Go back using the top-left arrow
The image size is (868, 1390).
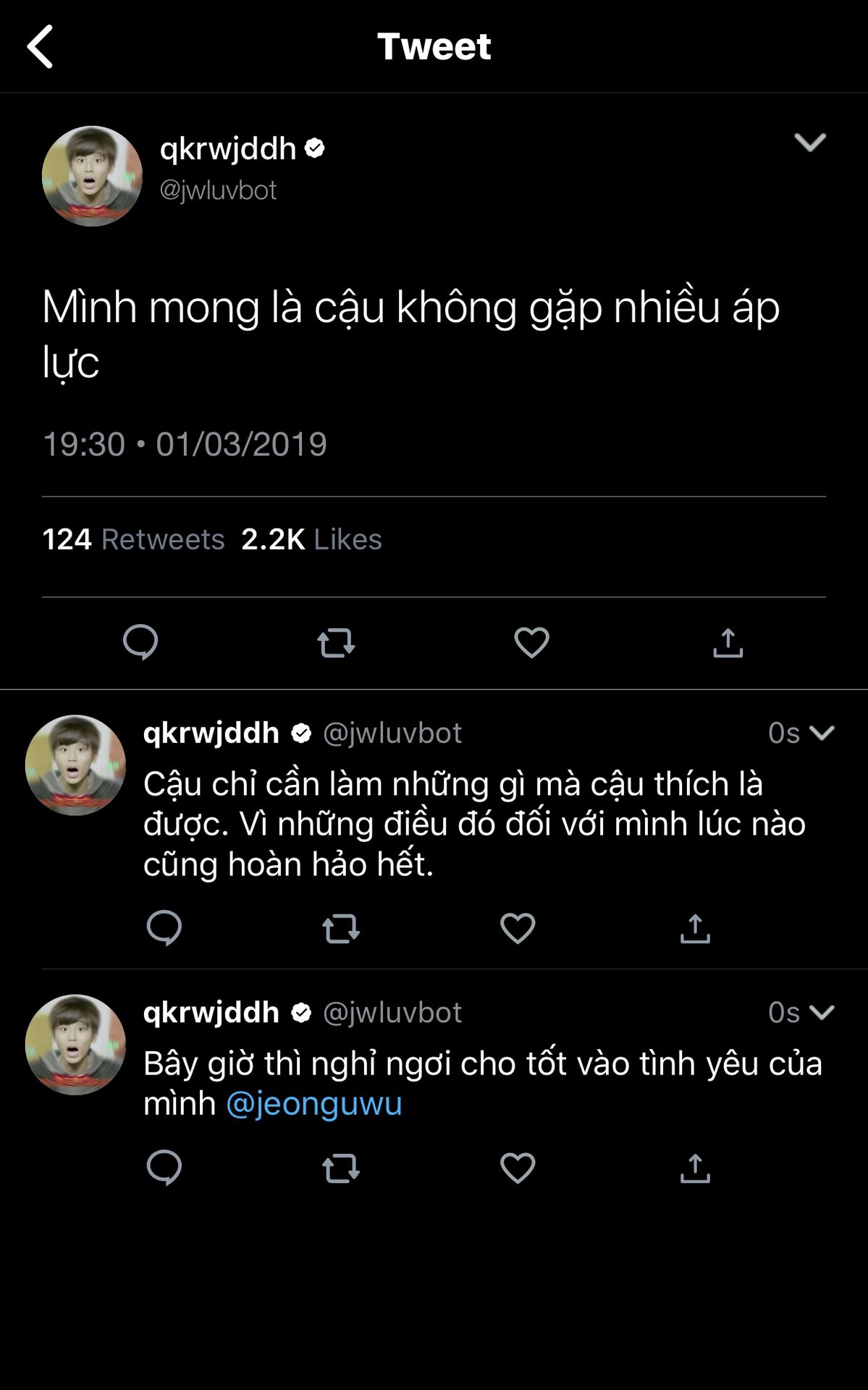pyautogui.click(x=41, y=46)
